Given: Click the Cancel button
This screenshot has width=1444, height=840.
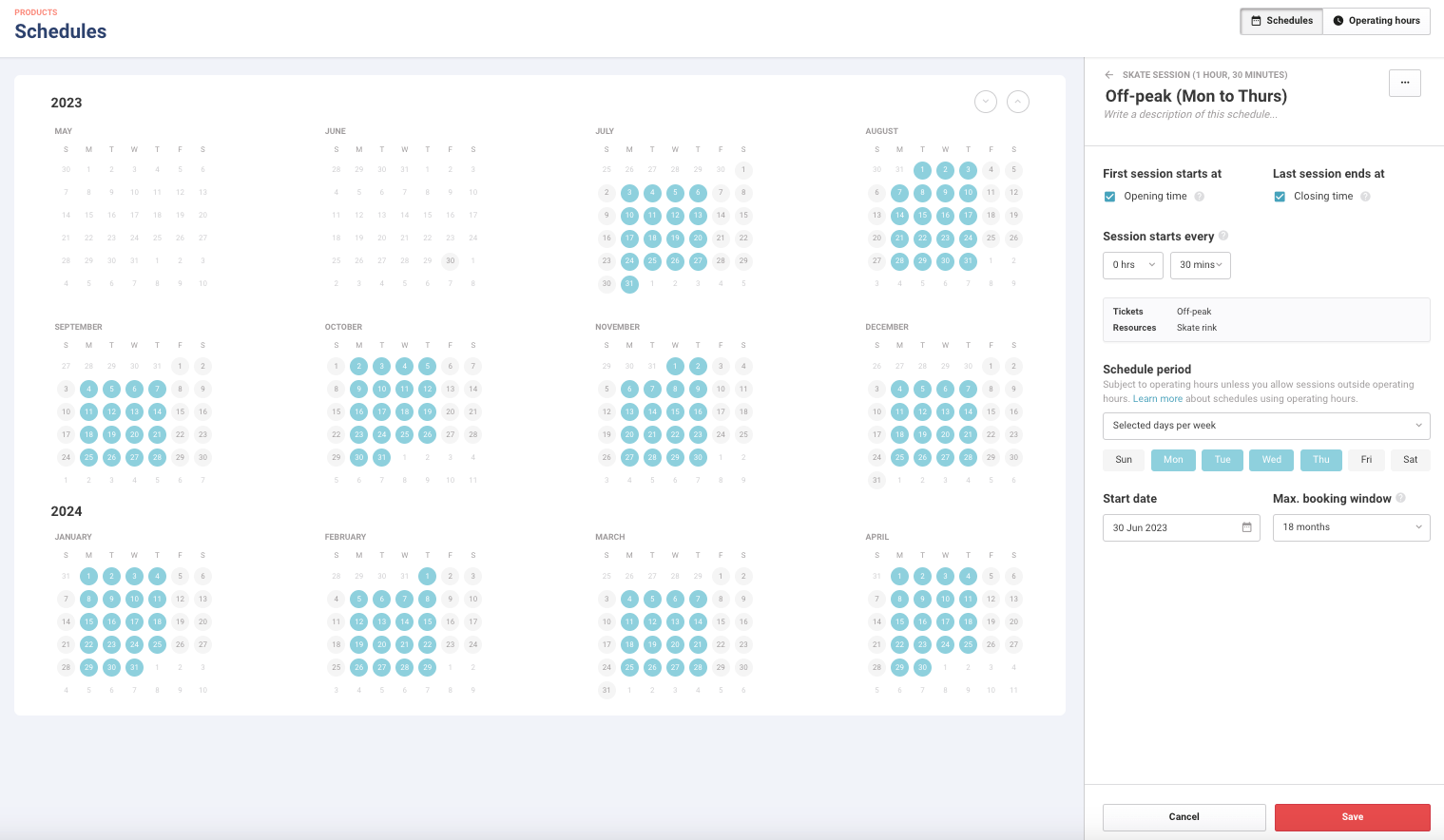Looking at the screenshot, I should click(x=1184, y=817).
